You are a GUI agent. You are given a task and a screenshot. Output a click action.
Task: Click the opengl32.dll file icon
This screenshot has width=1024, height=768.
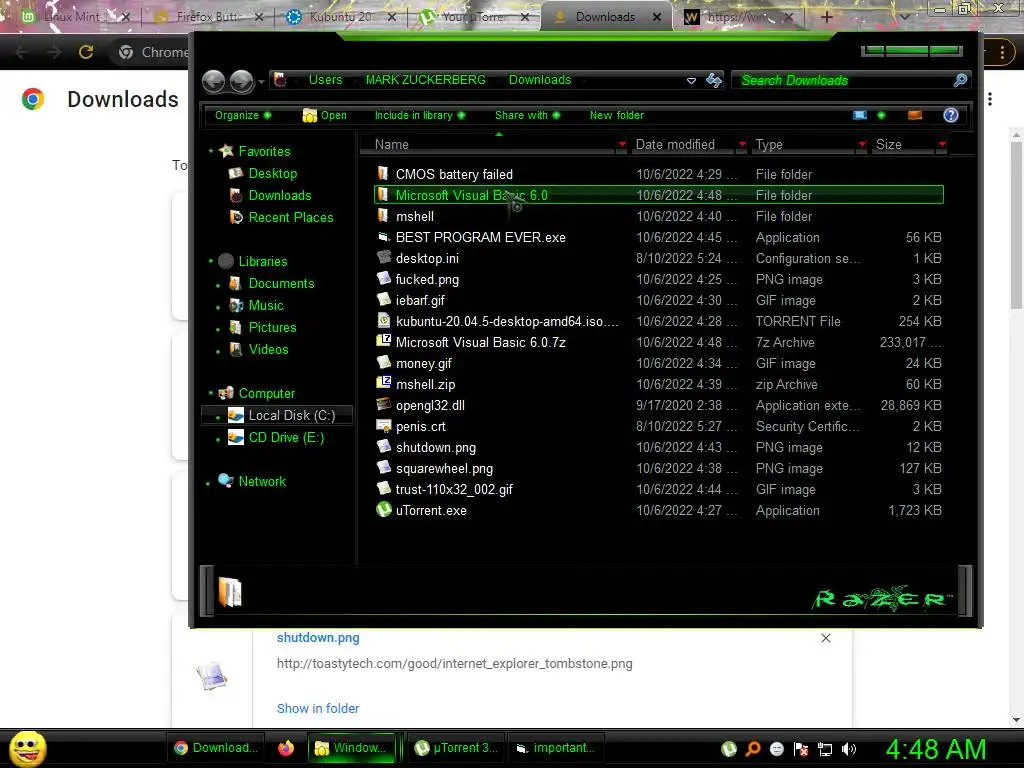(383, 404)
